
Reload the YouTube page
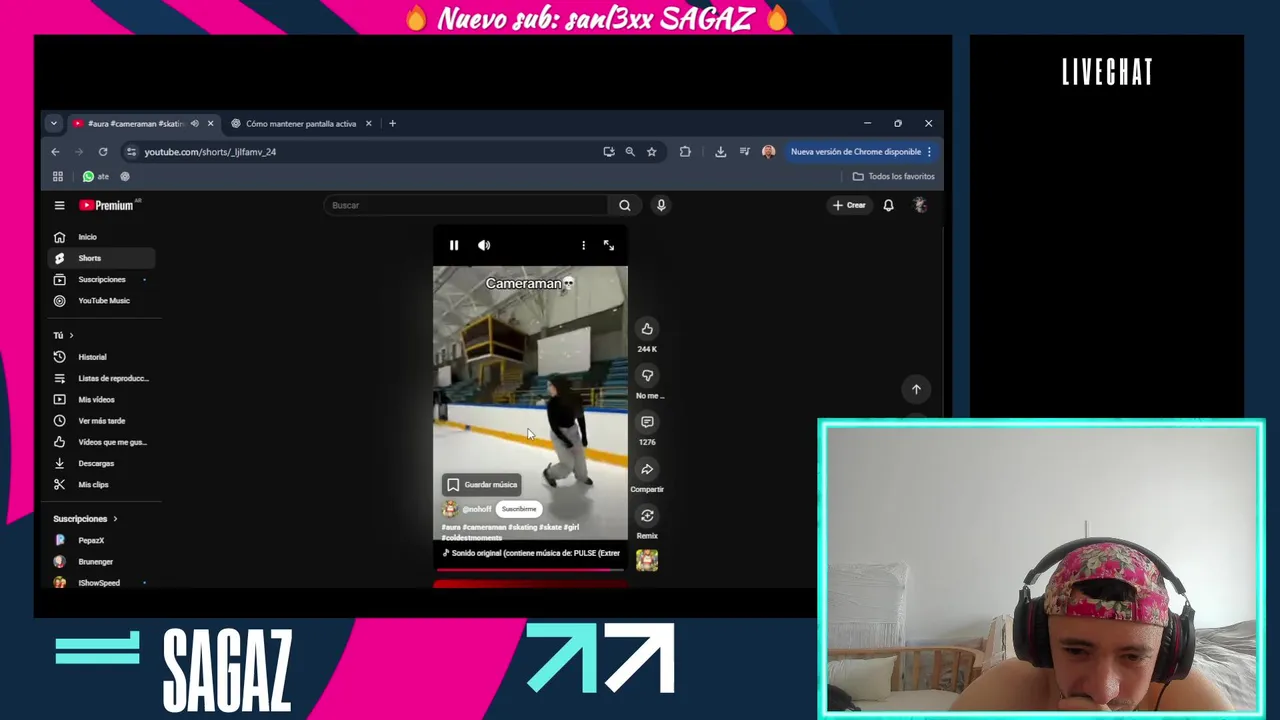coord(102,152)
